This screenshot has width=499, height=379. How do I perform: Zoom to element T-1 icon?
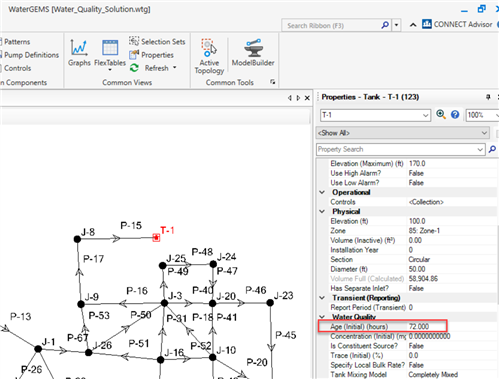[441, 115]
